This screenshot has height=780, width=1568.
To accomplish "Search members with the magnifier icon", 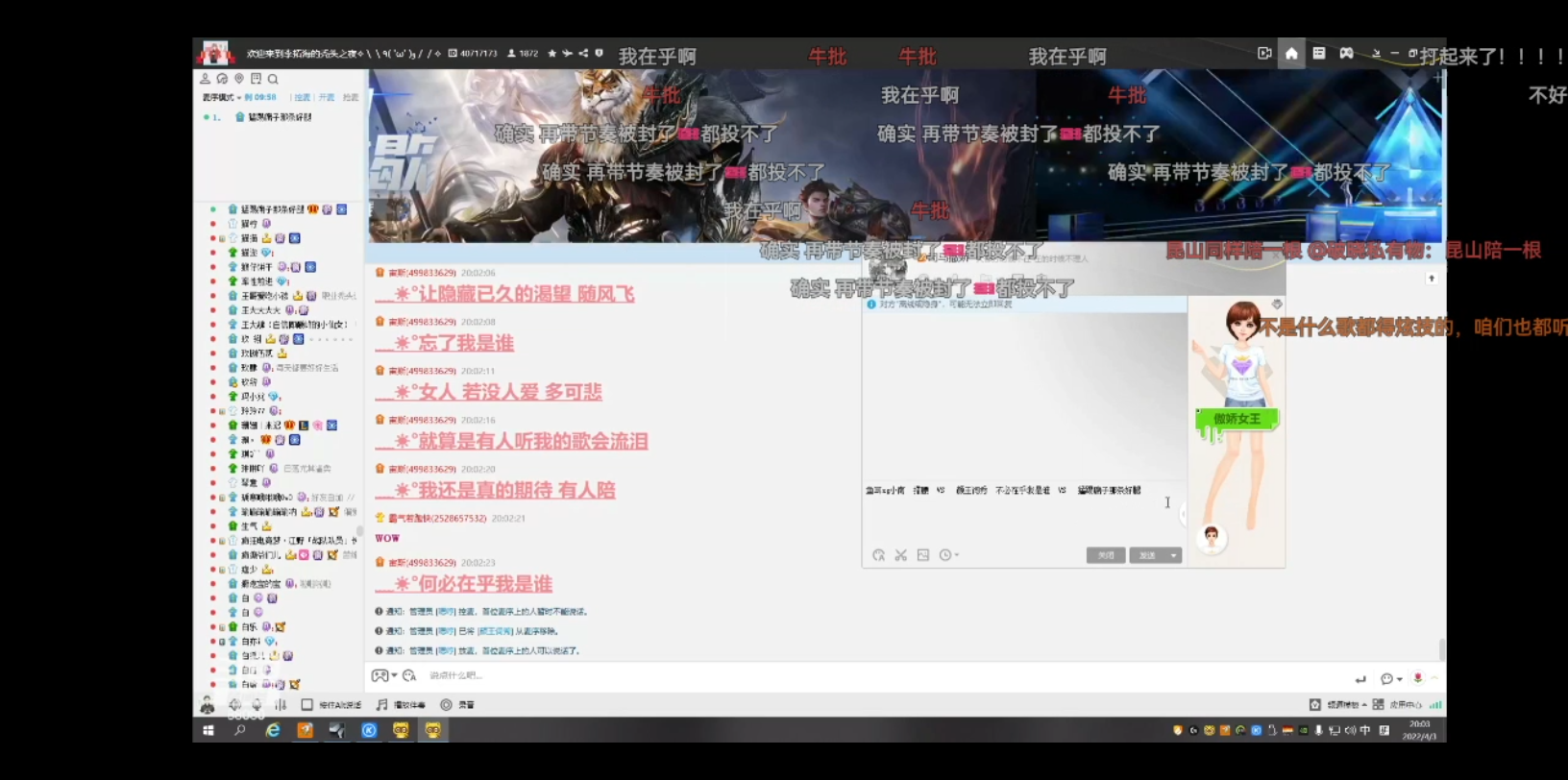I will [273, 79].
